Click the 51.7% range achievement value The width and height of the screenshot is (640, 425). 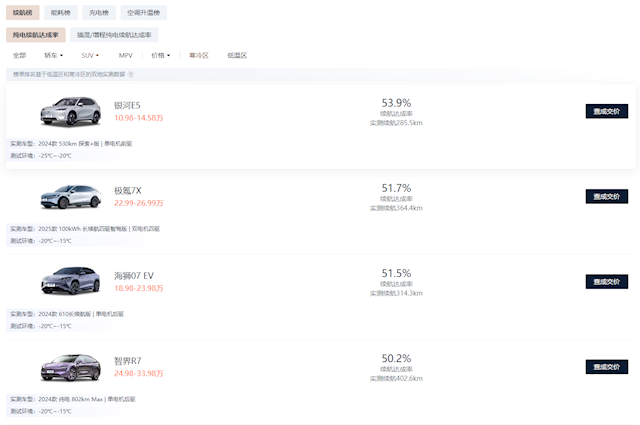pyautogui.click(x=396, y=188)
